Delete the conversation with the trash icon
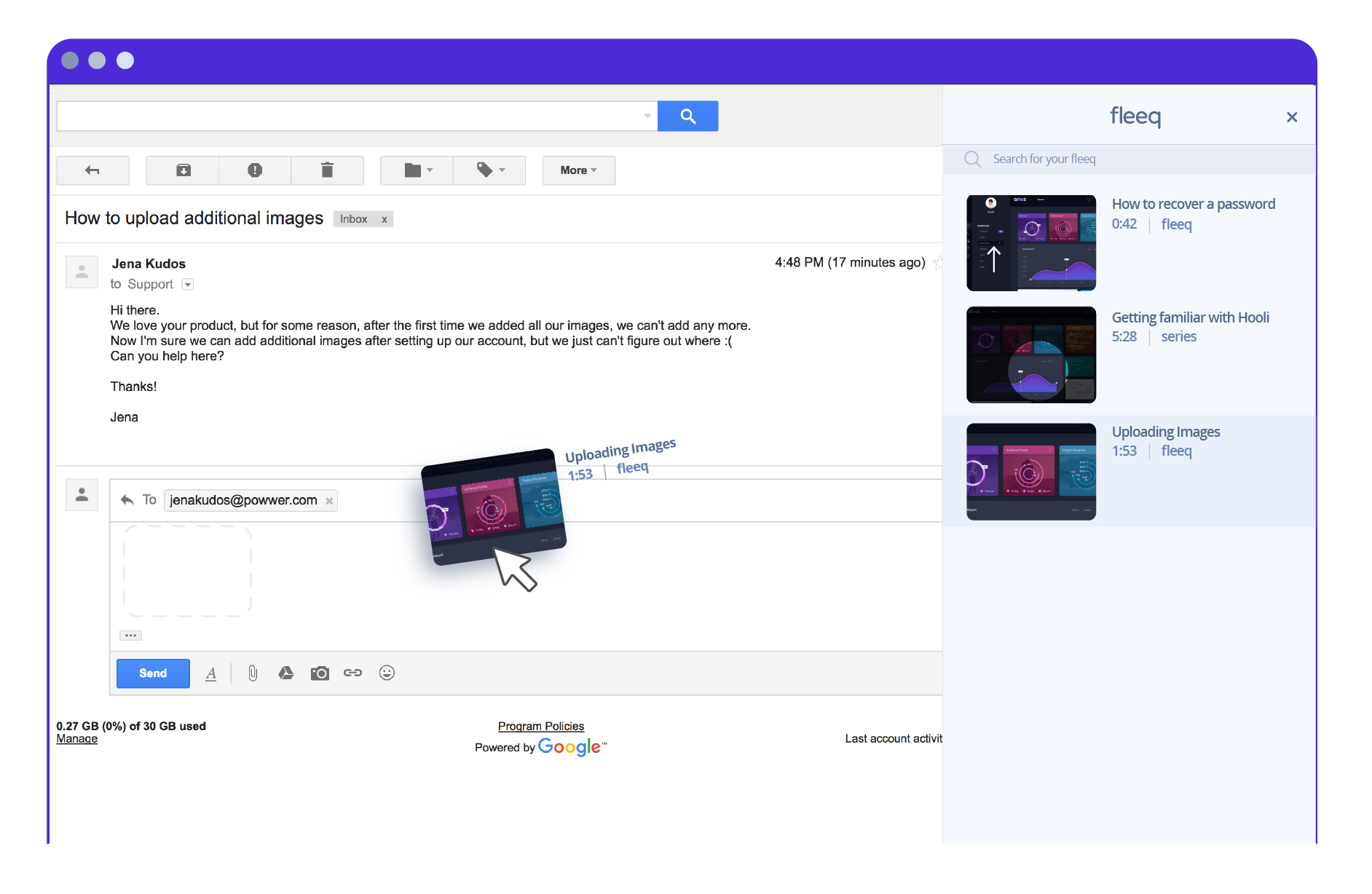The width and height of the screenshot is (1372, 894). 327,170
